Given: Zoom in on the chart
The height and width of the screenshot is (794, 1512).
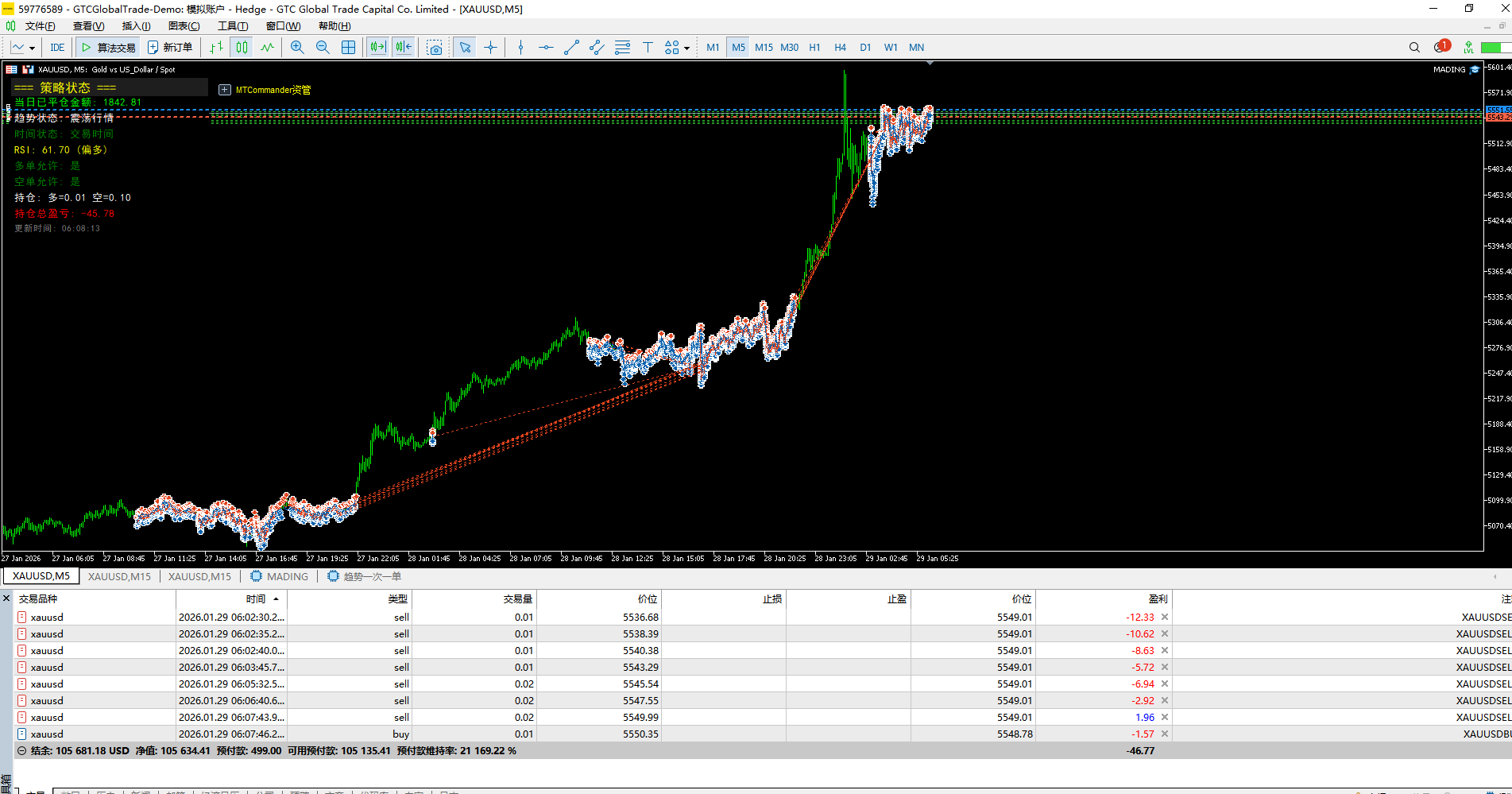Looking at the screenshot, I should (297, 48).
